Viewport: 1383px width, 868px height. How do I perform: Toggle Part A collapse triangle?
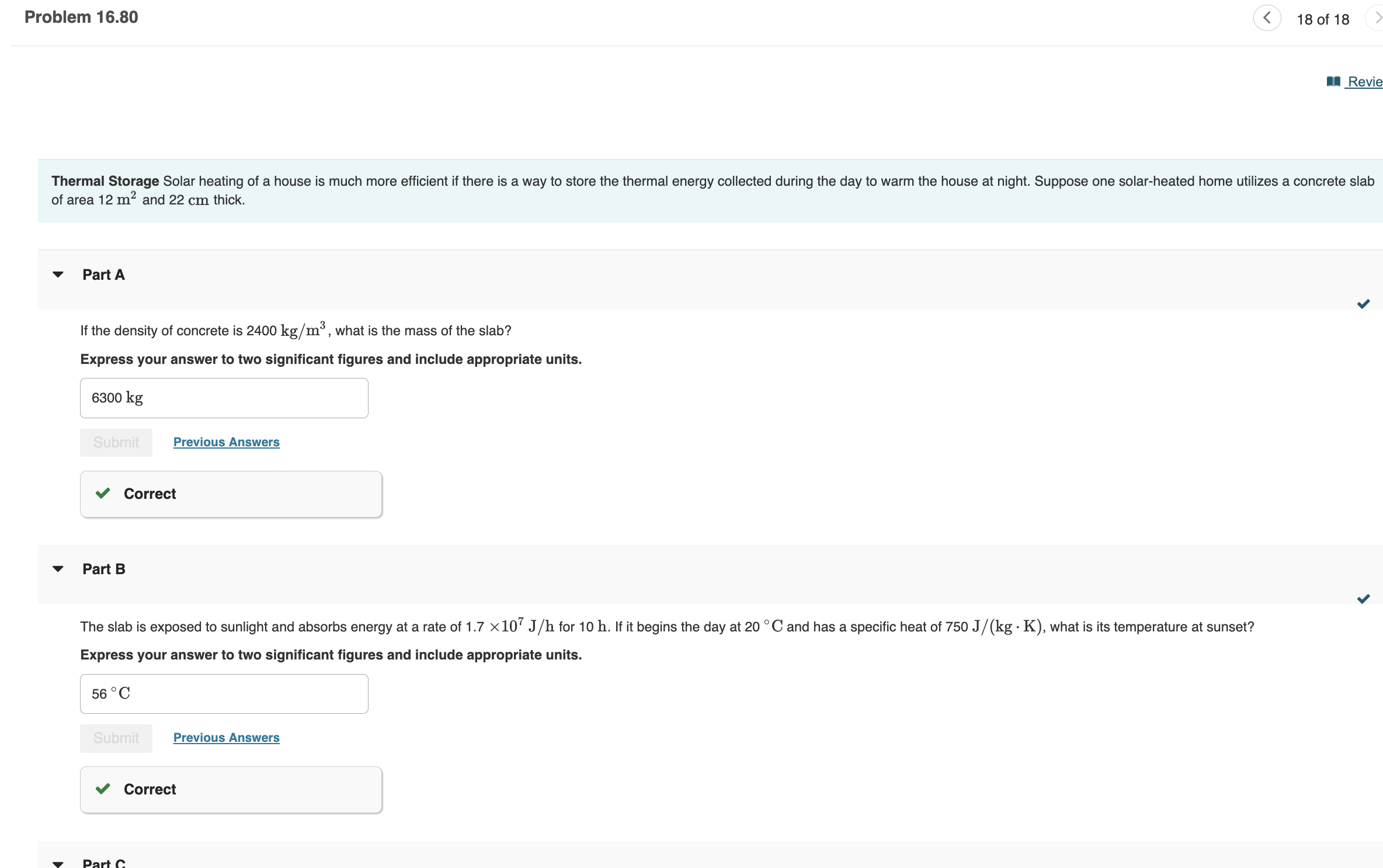[57, 274]
